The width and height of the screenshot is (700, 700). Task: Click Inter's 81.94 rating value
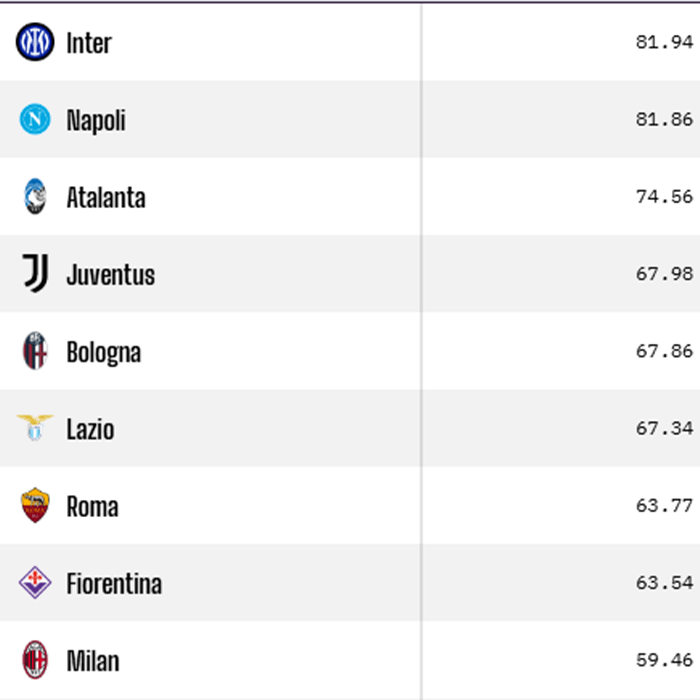click(x=664, y=42)
